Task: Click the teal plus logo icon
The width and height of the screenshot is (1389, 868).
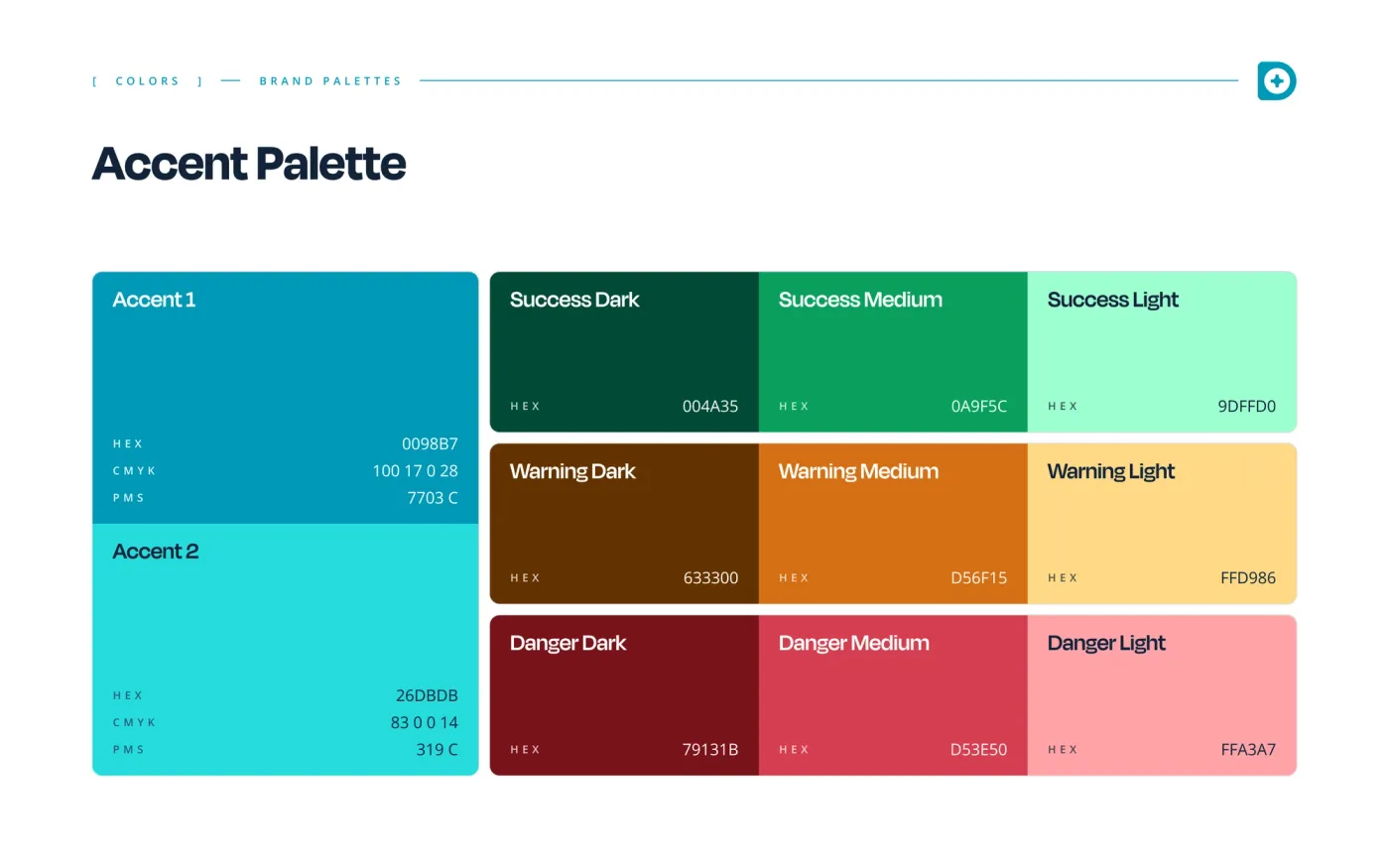Action: [1277, 81]
